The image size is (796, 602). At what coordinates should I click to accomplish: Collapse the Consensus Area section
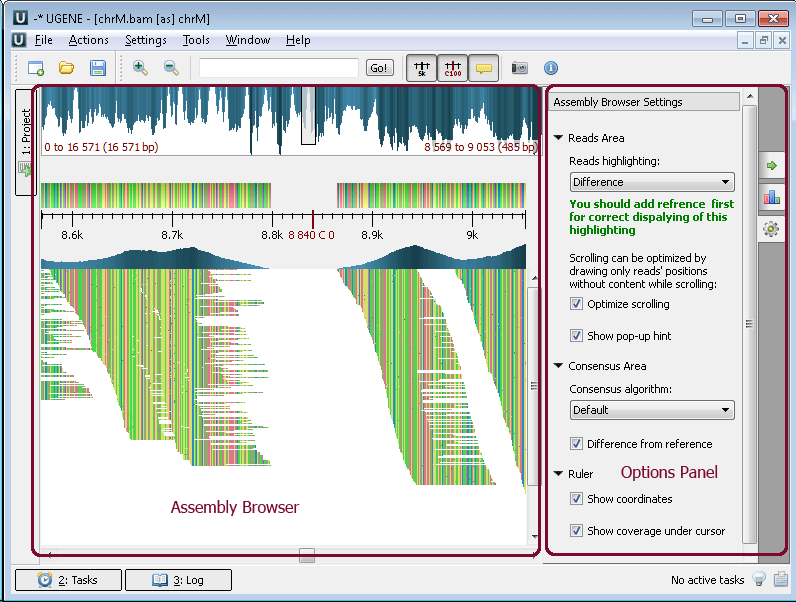pos(558,365)
